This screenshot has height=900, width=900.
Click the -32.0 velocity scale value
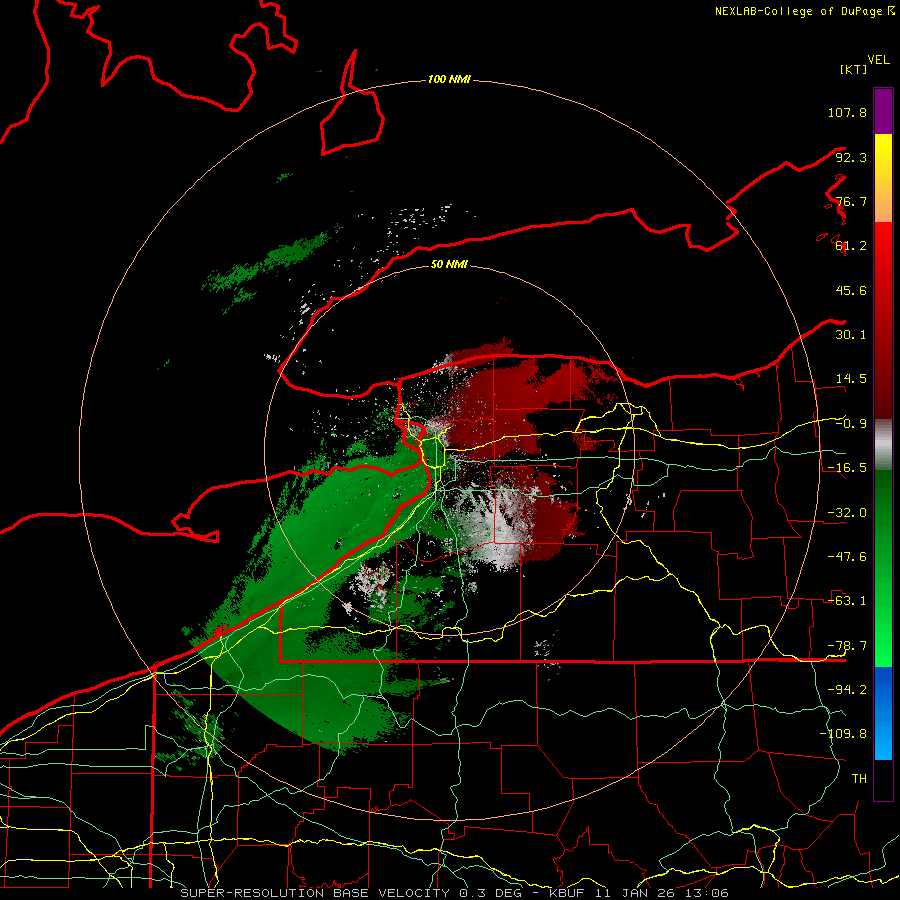(847, 513)
